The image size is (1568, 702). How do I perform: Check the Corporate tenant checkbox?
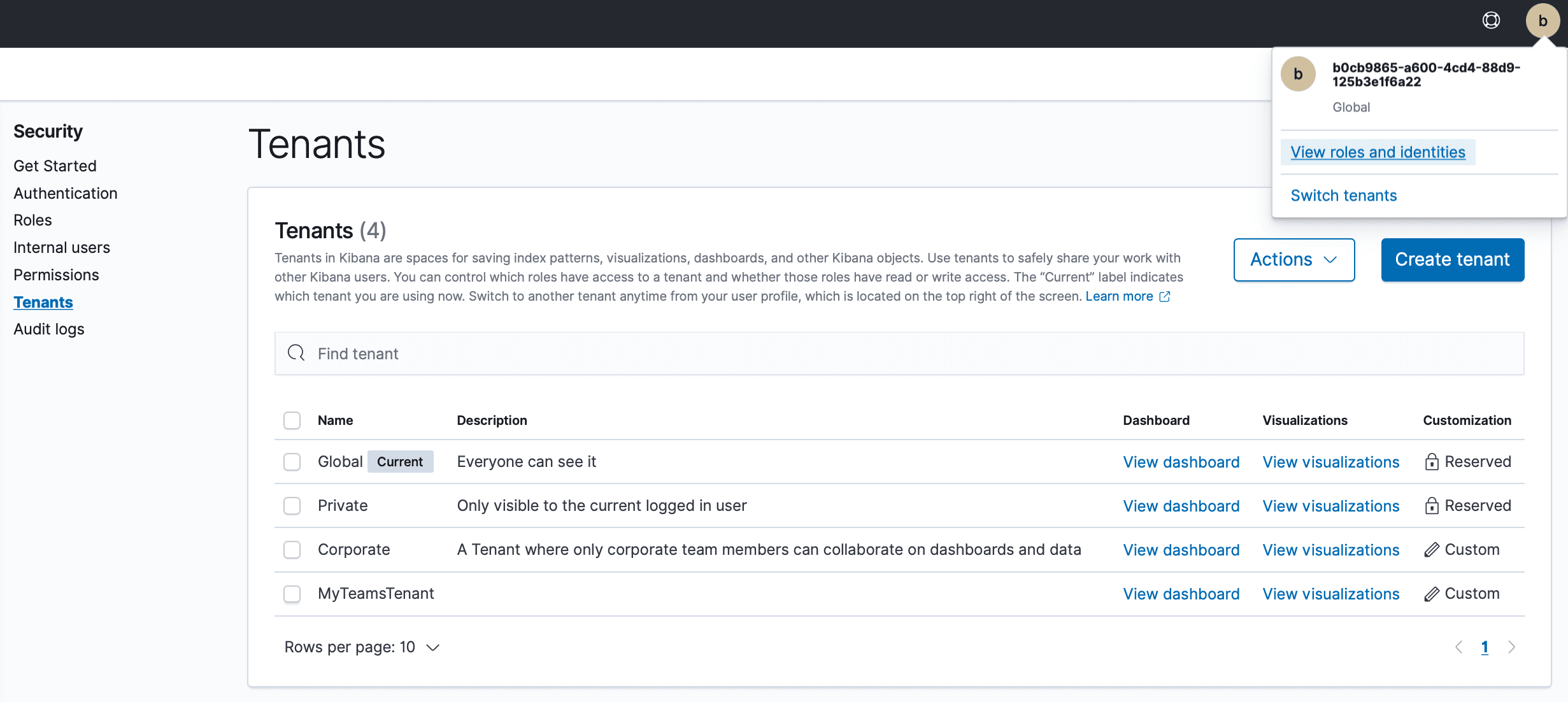click(292, 550)
